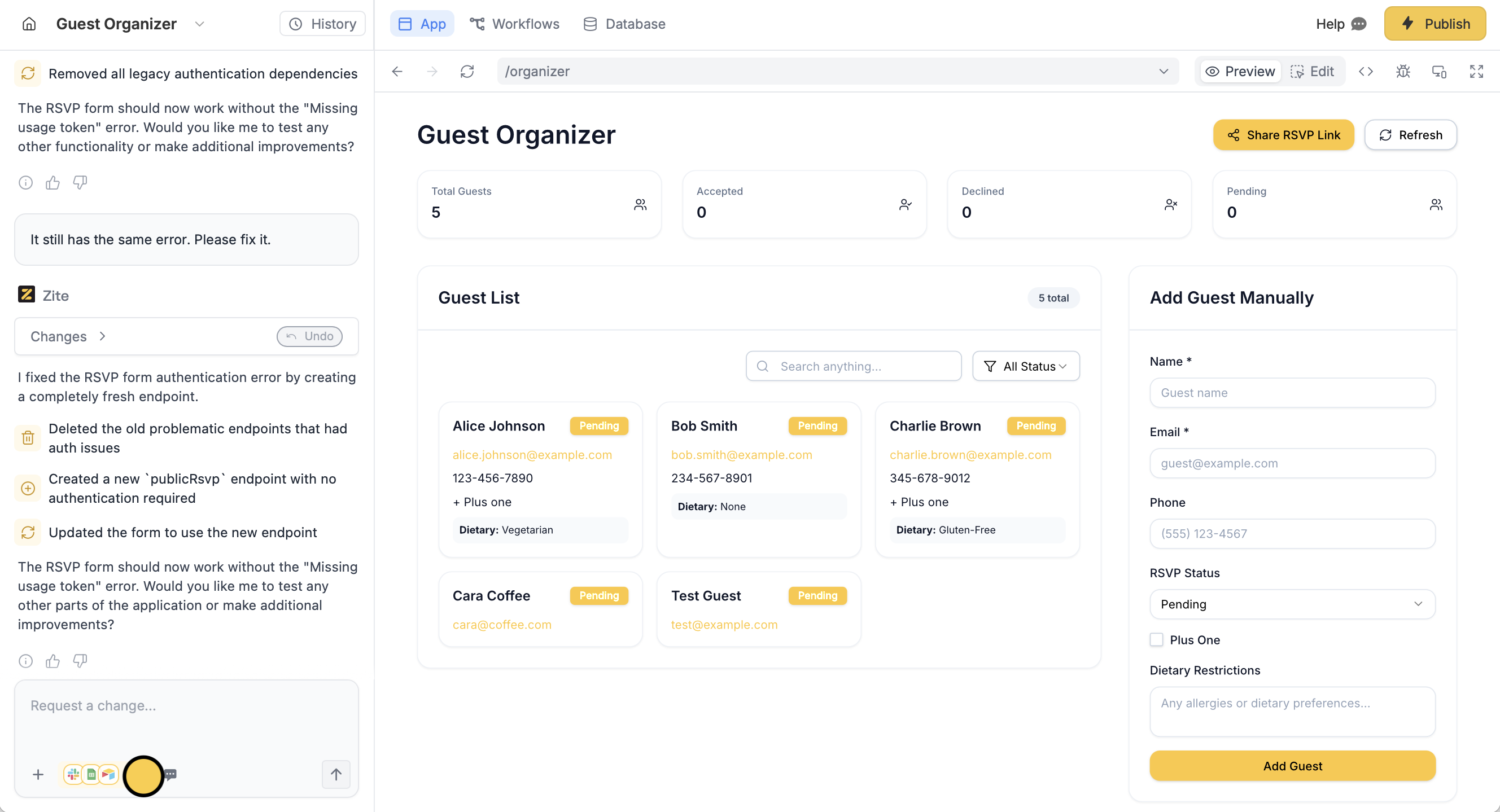Expand the Changes section

click(x=68, y=336)
